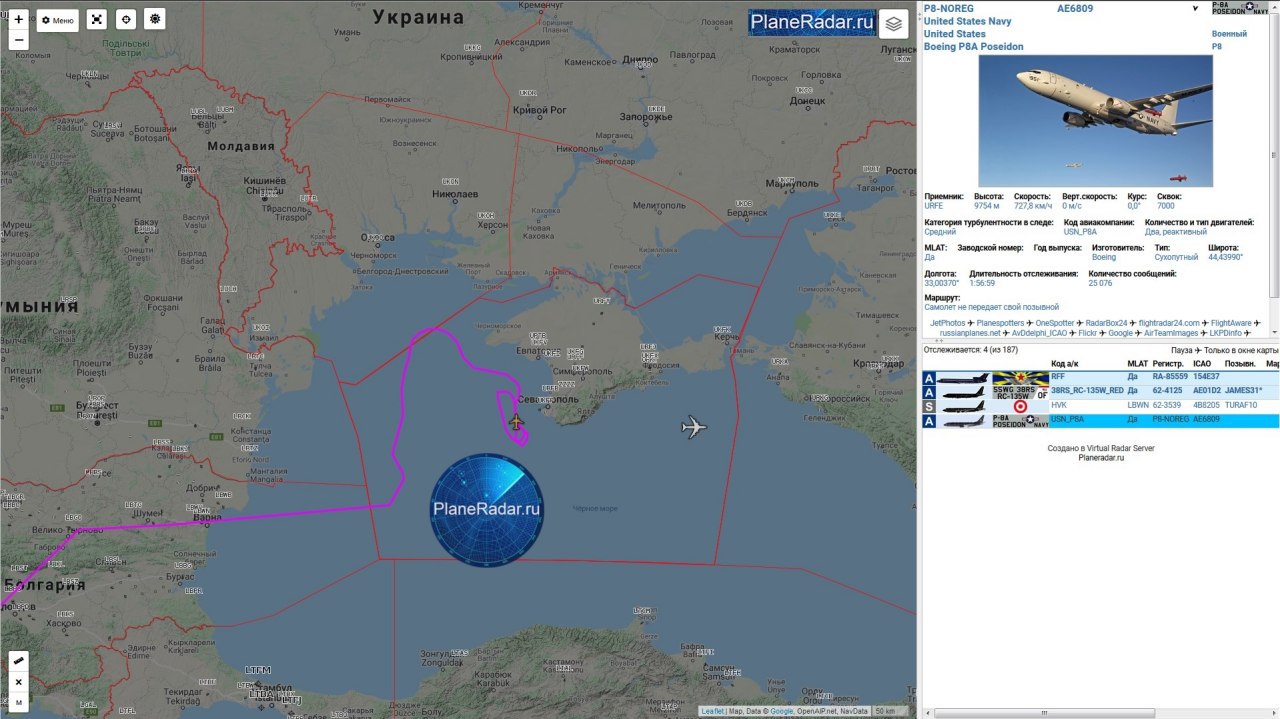The width and height of the screenshot is (1280, 719).
Task: Click red roundel flag in HVK row
Action: (1020, 406)
